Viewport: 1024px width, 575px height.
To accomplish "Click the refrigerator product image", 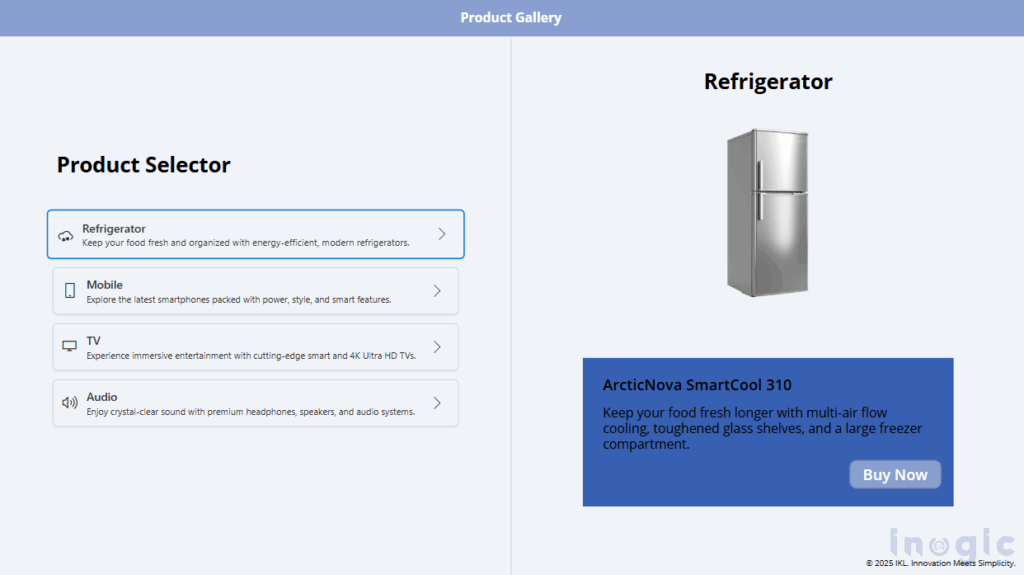I will (767, 212).
